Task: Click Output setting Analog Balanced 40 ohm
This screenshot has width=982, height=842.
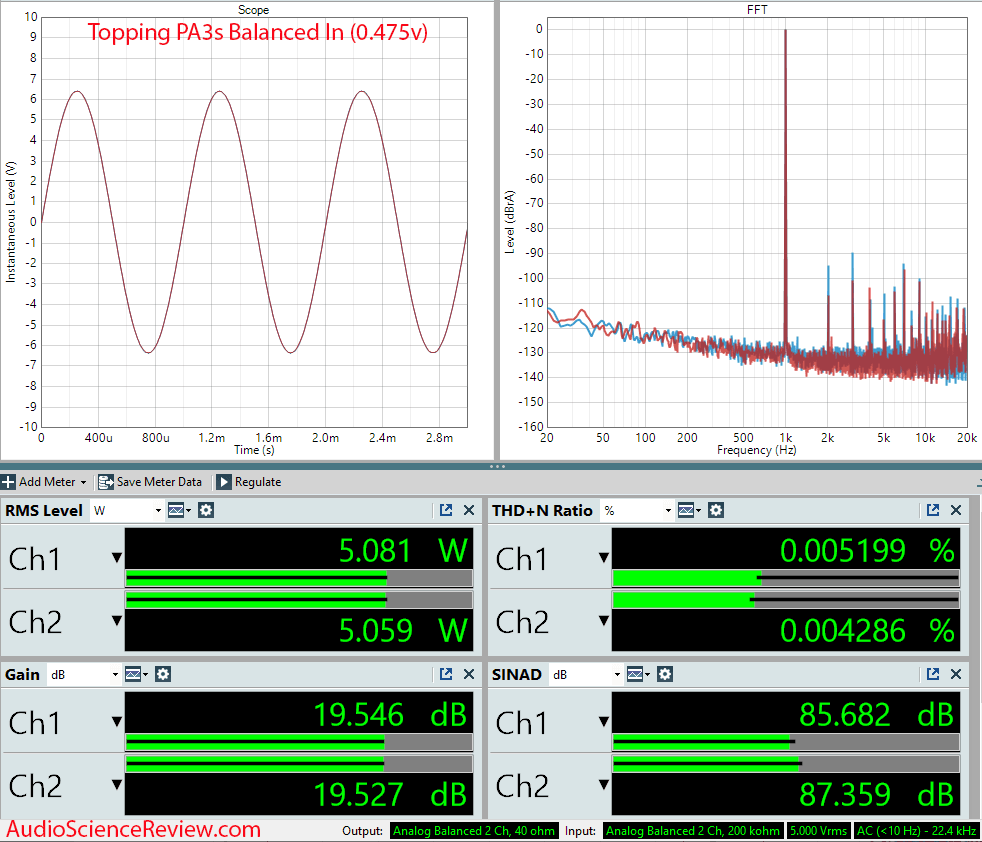Action: tap(474, 831)
